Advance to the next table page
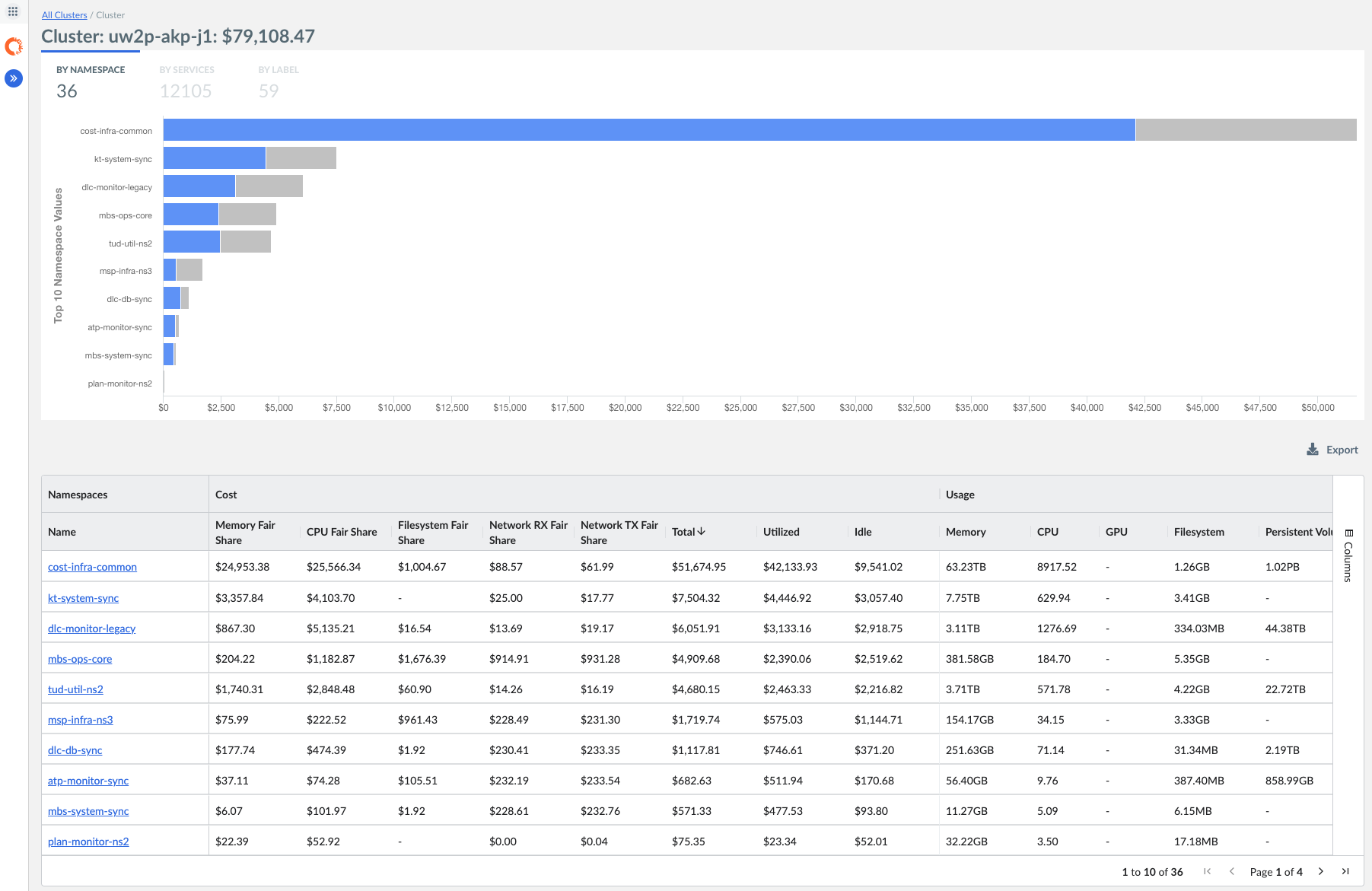This screenshot has height=891, width=1372. pyautogui.click(x=1322, y=871)
